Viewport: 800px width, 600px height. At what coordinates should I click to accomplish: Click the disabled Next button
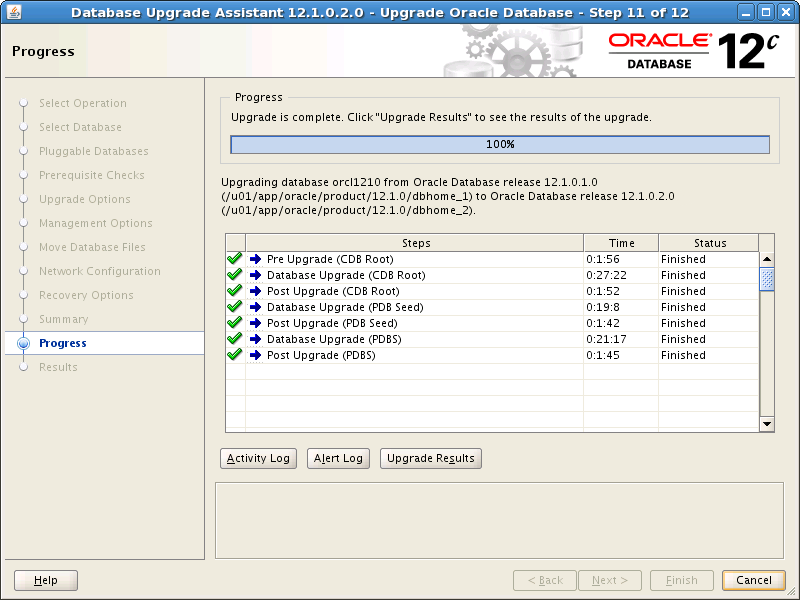pos(610,580)
